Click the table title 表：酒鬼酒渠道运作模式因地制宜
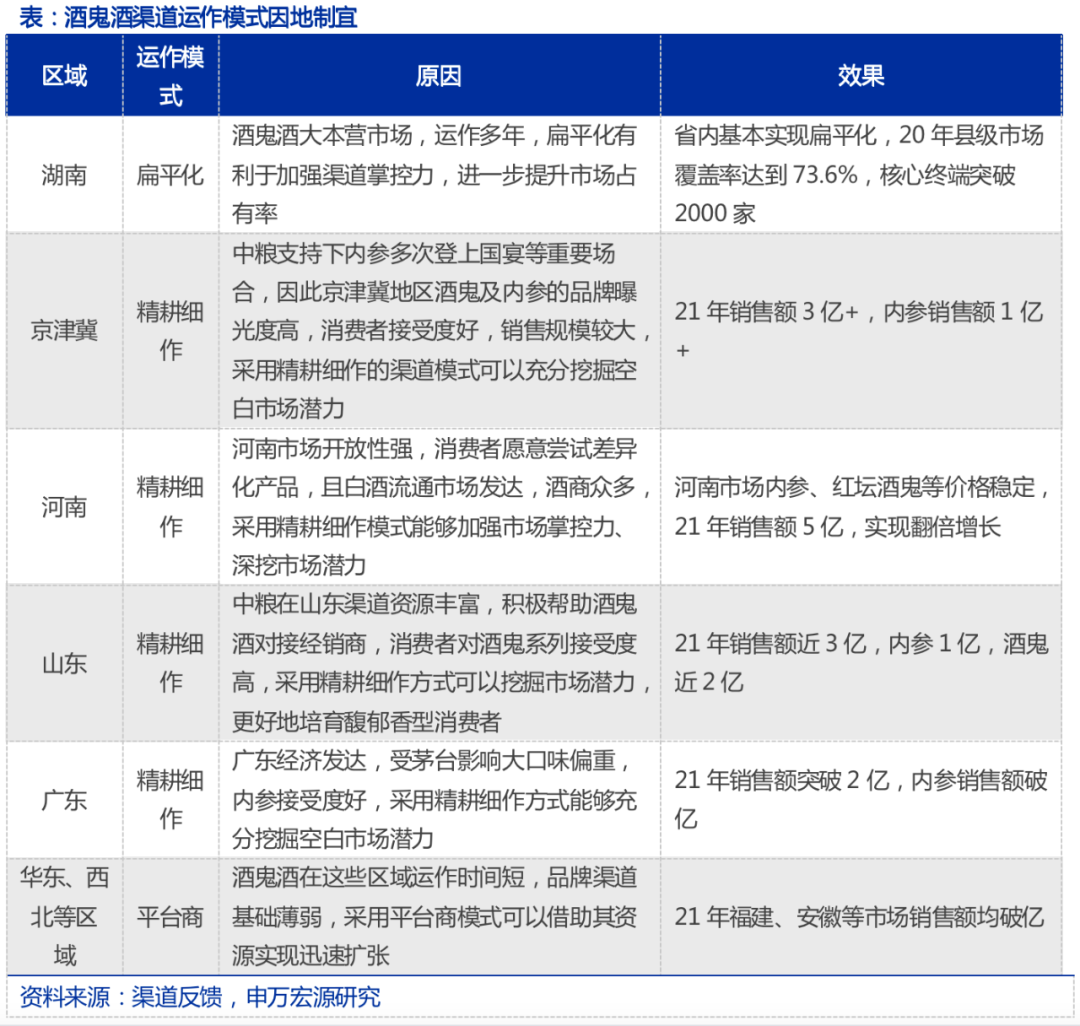1080x1026 pixels. coord(188,17)
